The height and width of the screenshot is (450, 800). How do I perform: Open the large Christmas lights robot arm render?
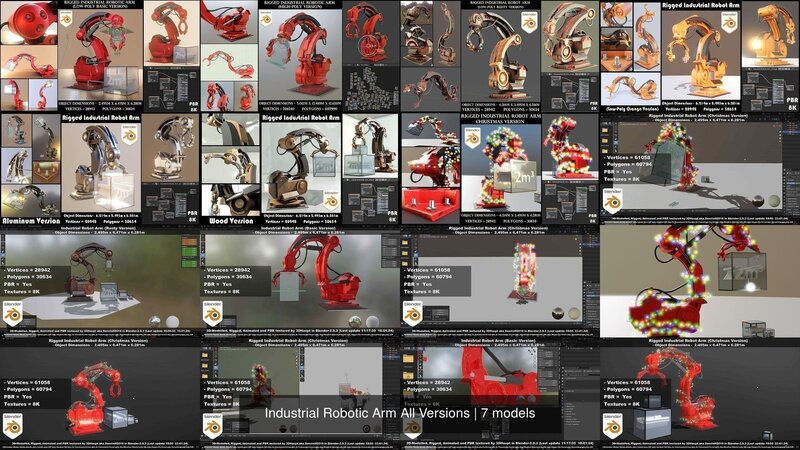coord(700,285)
